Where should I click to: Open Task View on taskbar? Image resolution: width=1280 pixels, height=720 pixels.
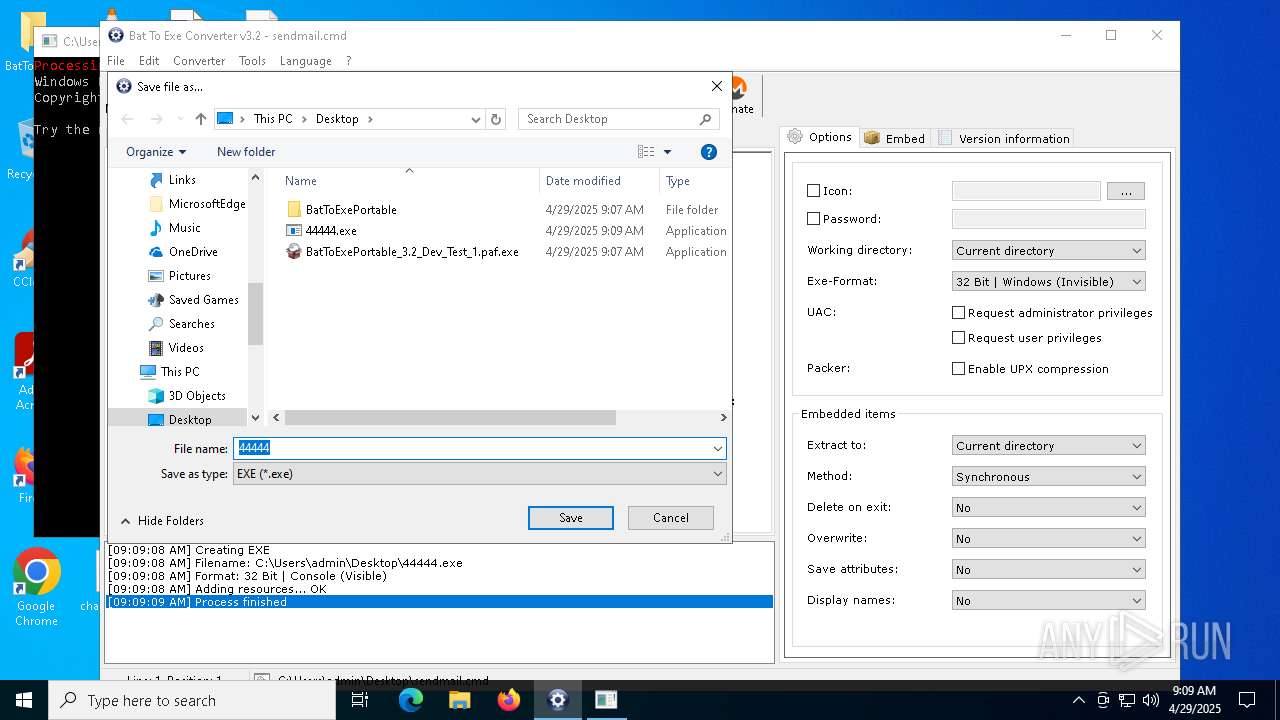point(360,700)
